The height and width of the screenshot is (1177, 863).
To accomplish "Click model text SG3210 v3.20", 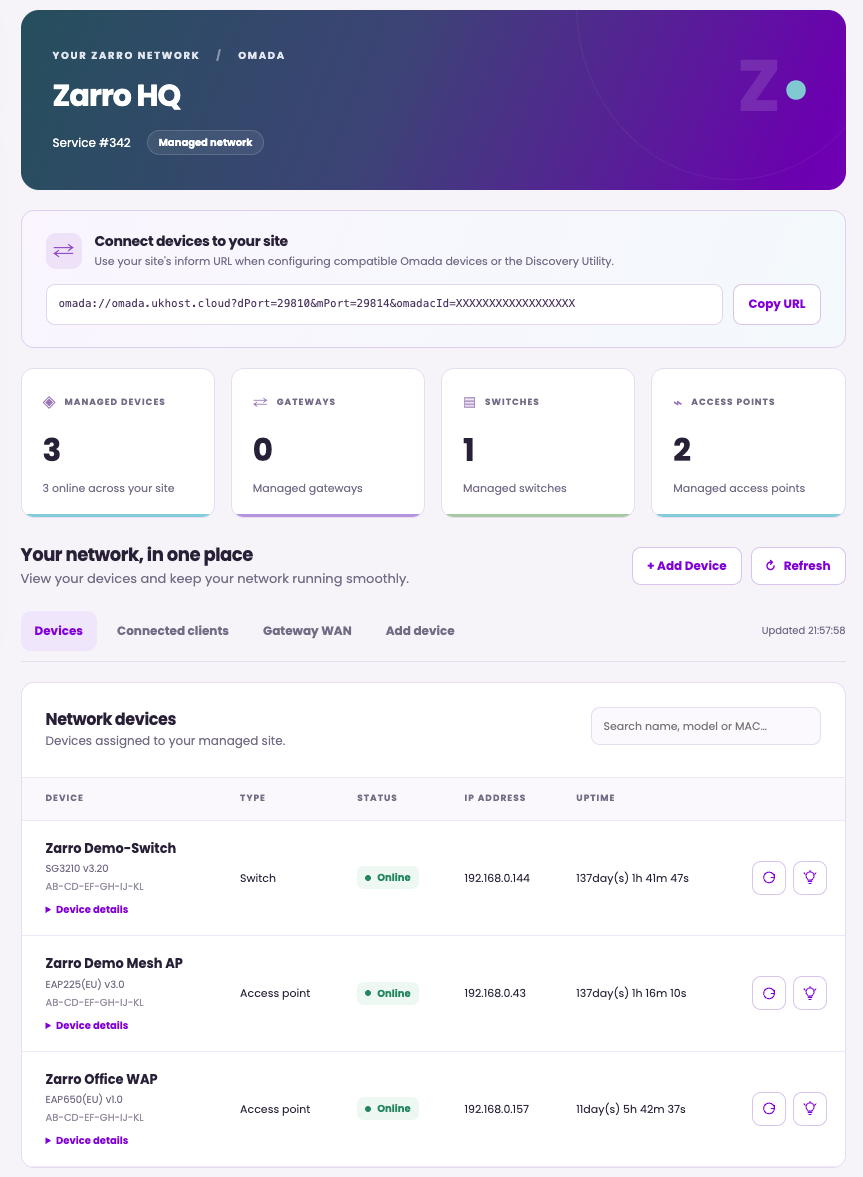I will (77, 868).
